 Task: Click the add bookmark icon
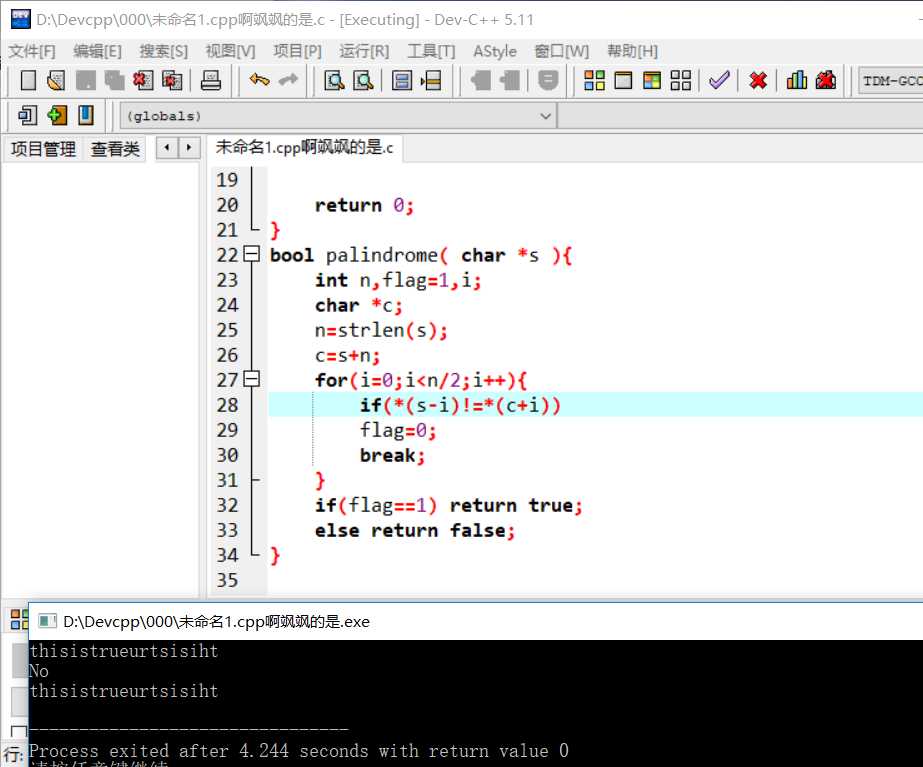(x=57, y=115)
